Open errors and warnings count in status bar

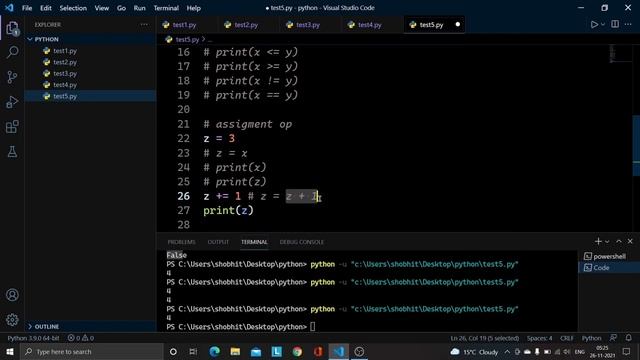81,338
